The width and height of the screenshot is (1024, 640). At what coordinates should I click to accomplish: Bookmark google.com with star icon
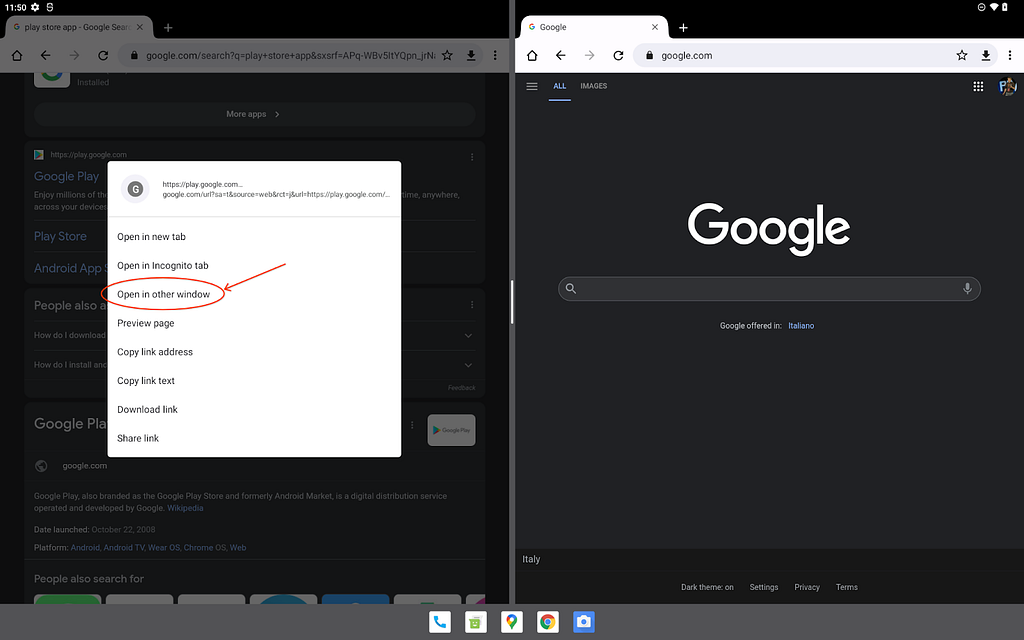coord(962,56)
